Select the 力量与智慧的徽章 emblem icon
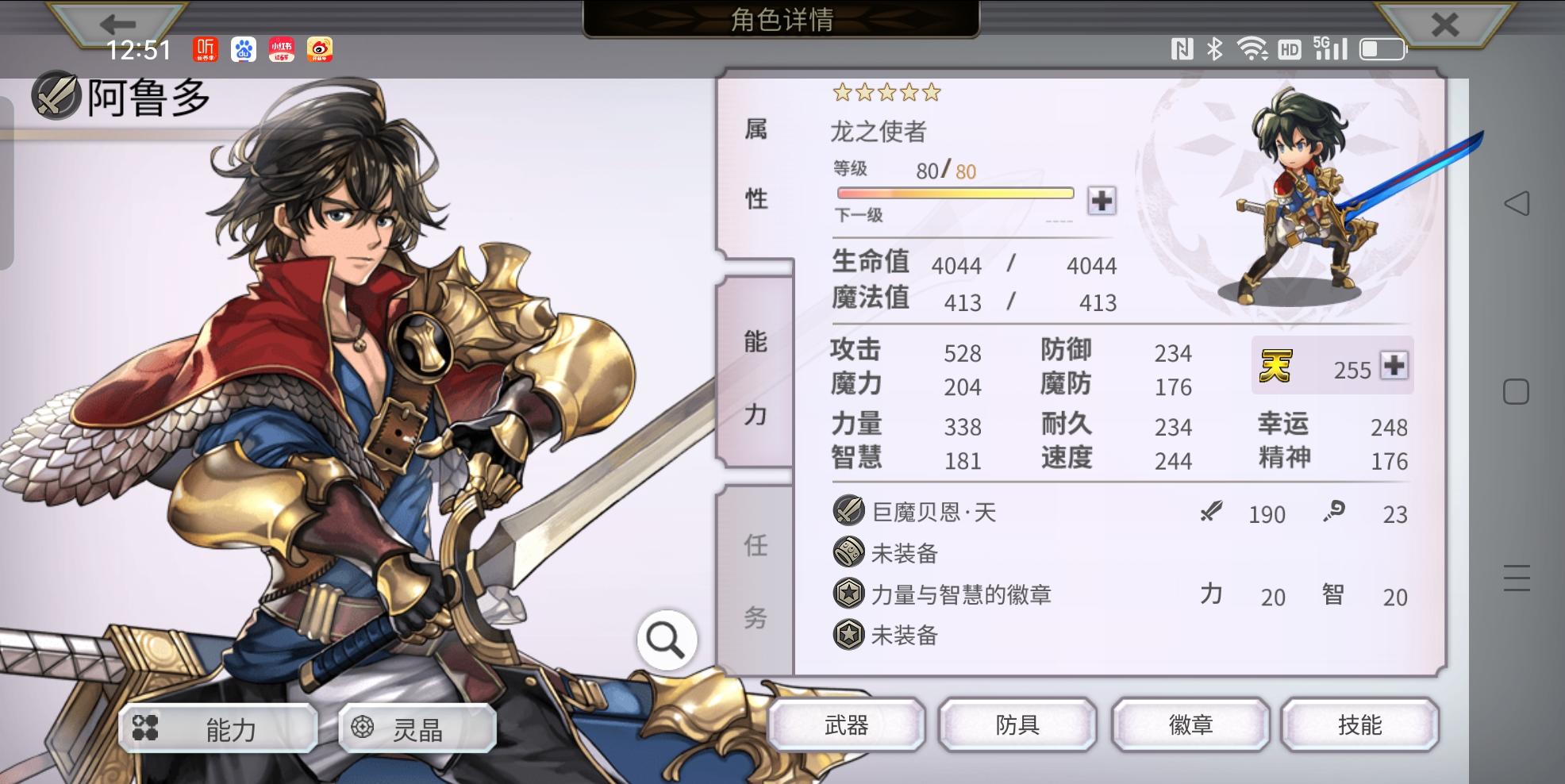1565x784 pixels. (x=848, y=593)
